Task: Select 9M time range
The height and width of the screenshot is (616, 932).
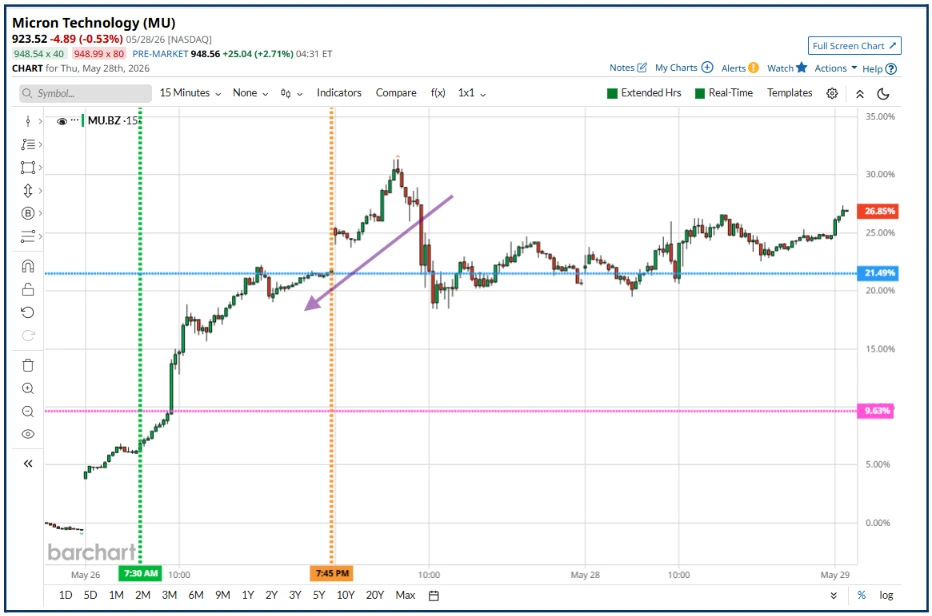Action: pyautogui.click(x=222, y=595)
